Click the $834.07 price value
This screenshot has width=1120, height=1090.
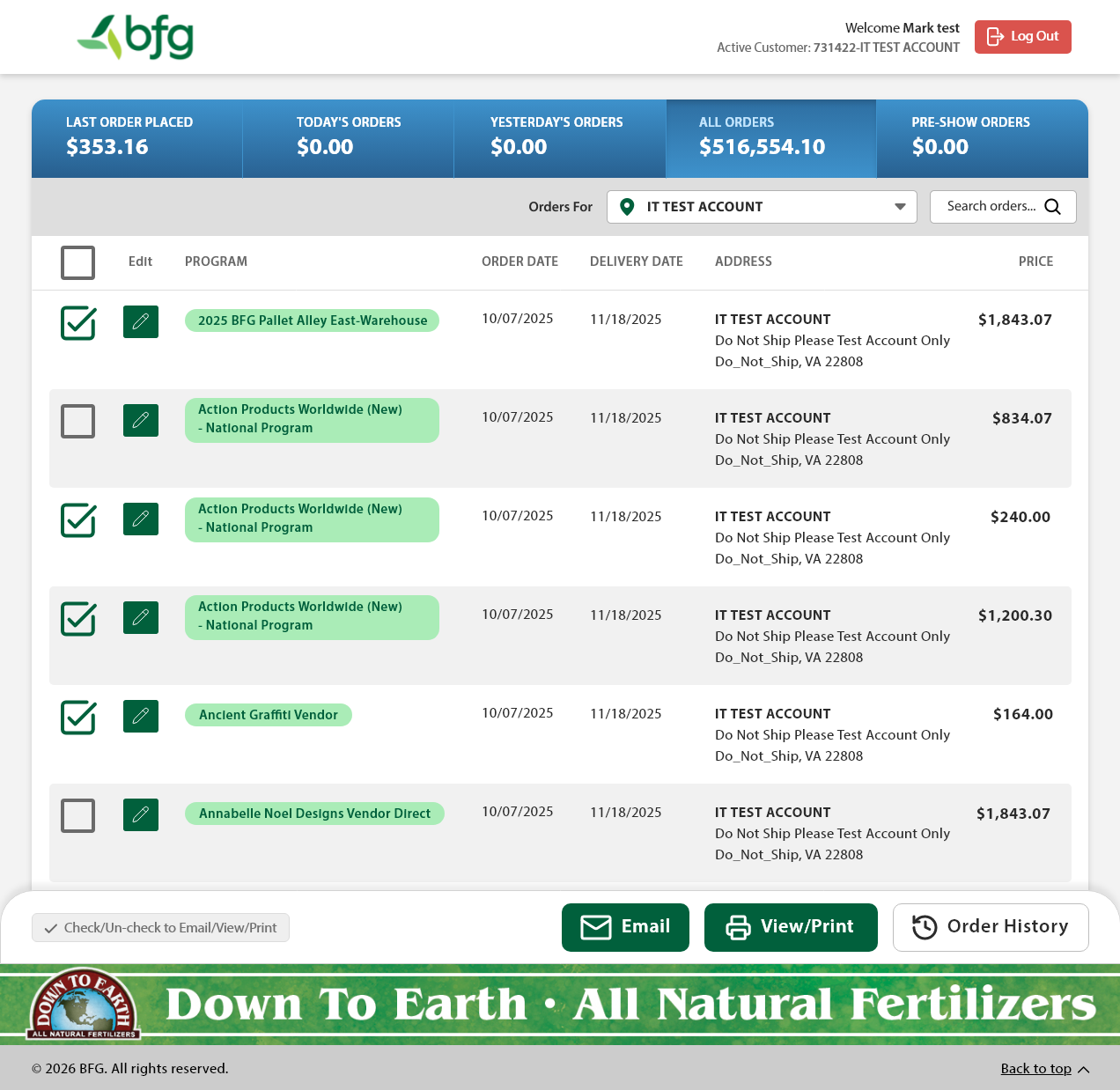pyautogui.click(x=1022, y=418)
